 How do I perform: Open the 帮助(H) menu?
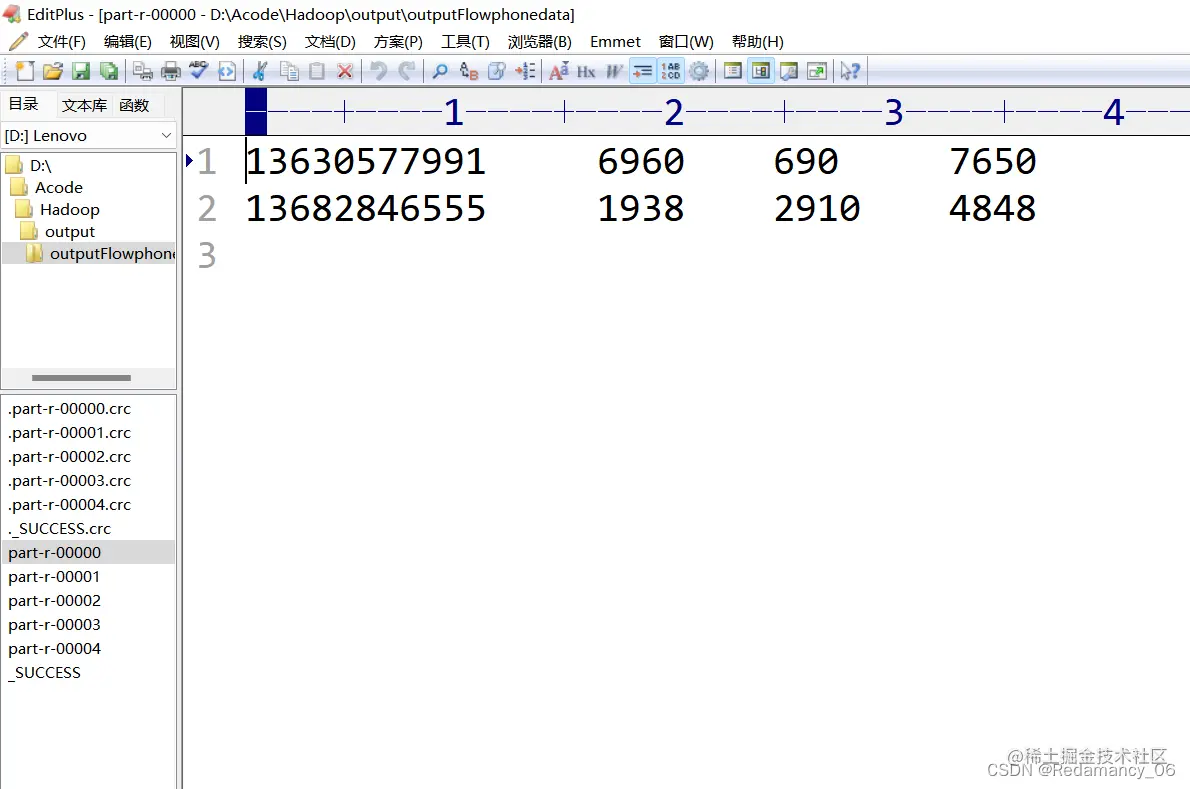757,42
